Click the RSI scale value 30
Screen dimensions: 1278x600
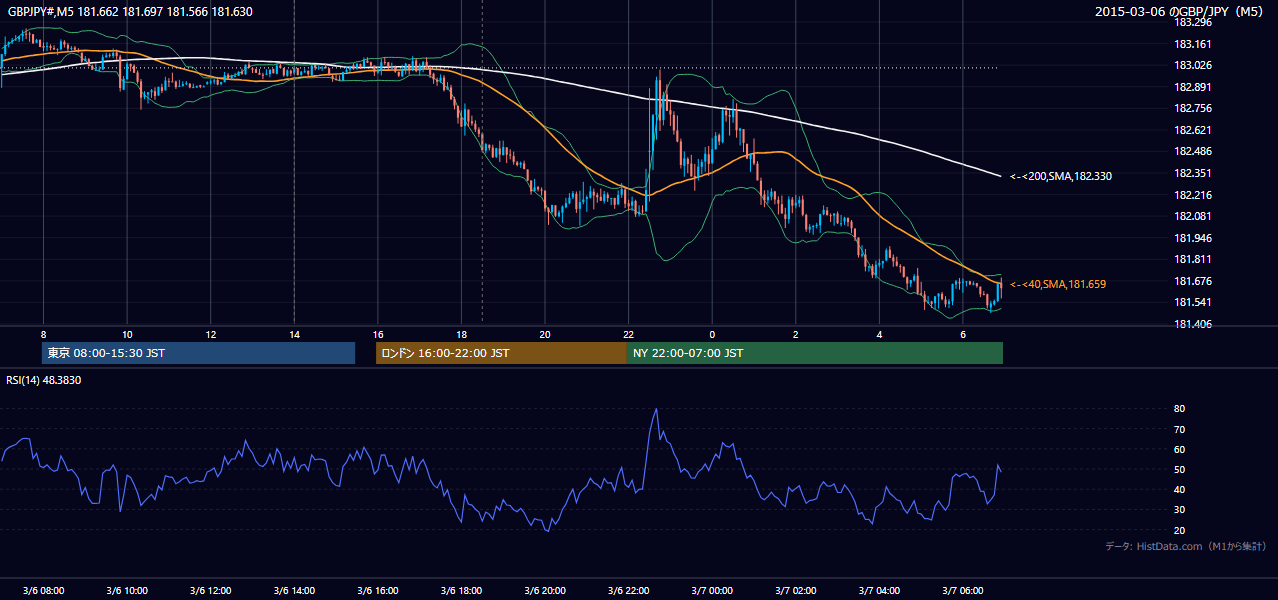pyautogui.click(x=1179, y=509)
